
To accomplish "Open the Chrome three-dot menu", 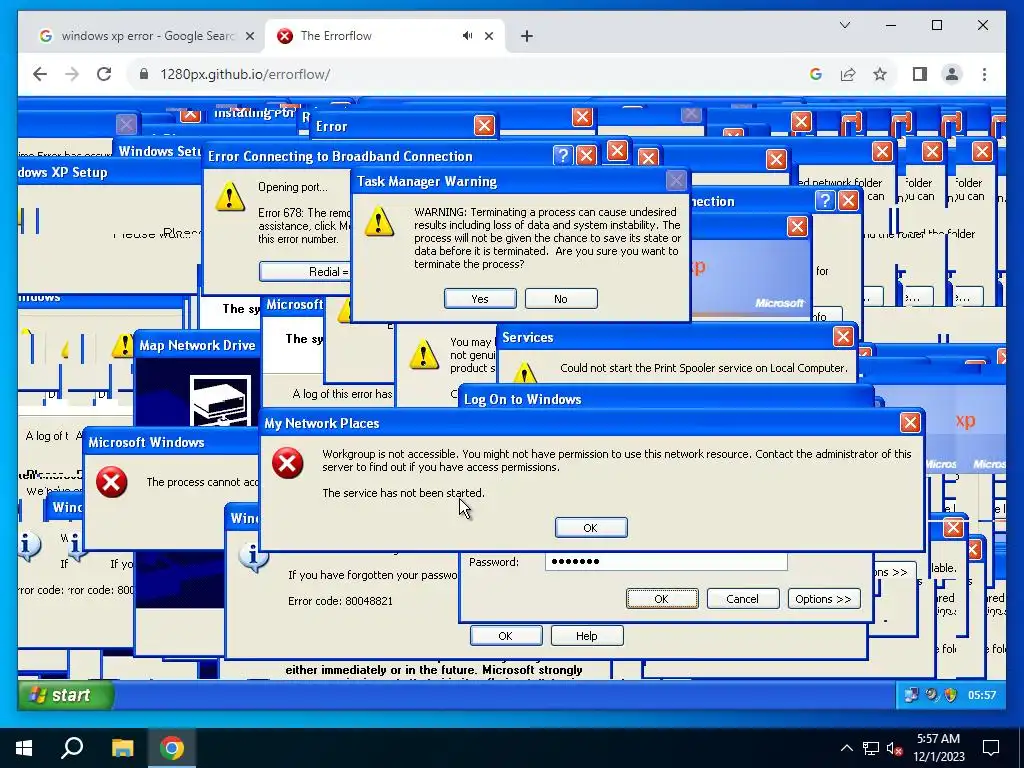I will [984, 74].
